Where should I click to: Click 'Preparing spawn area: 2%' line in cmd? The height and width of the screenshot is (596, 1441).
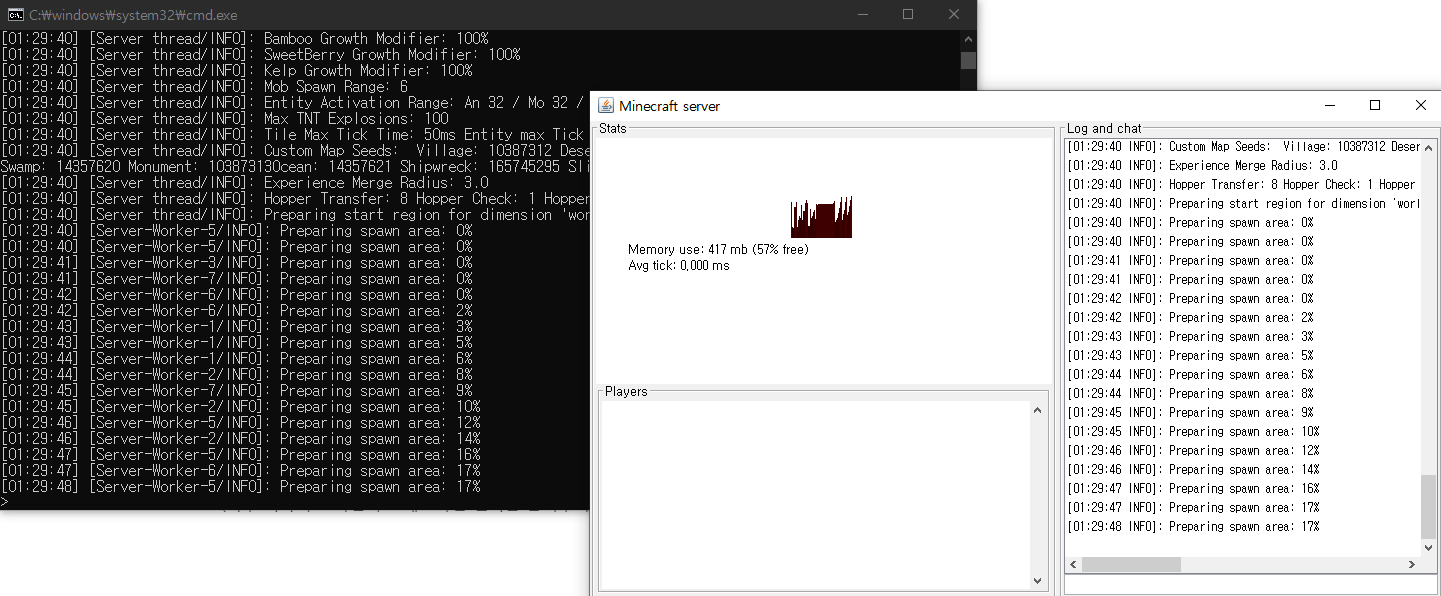[236, 311]
